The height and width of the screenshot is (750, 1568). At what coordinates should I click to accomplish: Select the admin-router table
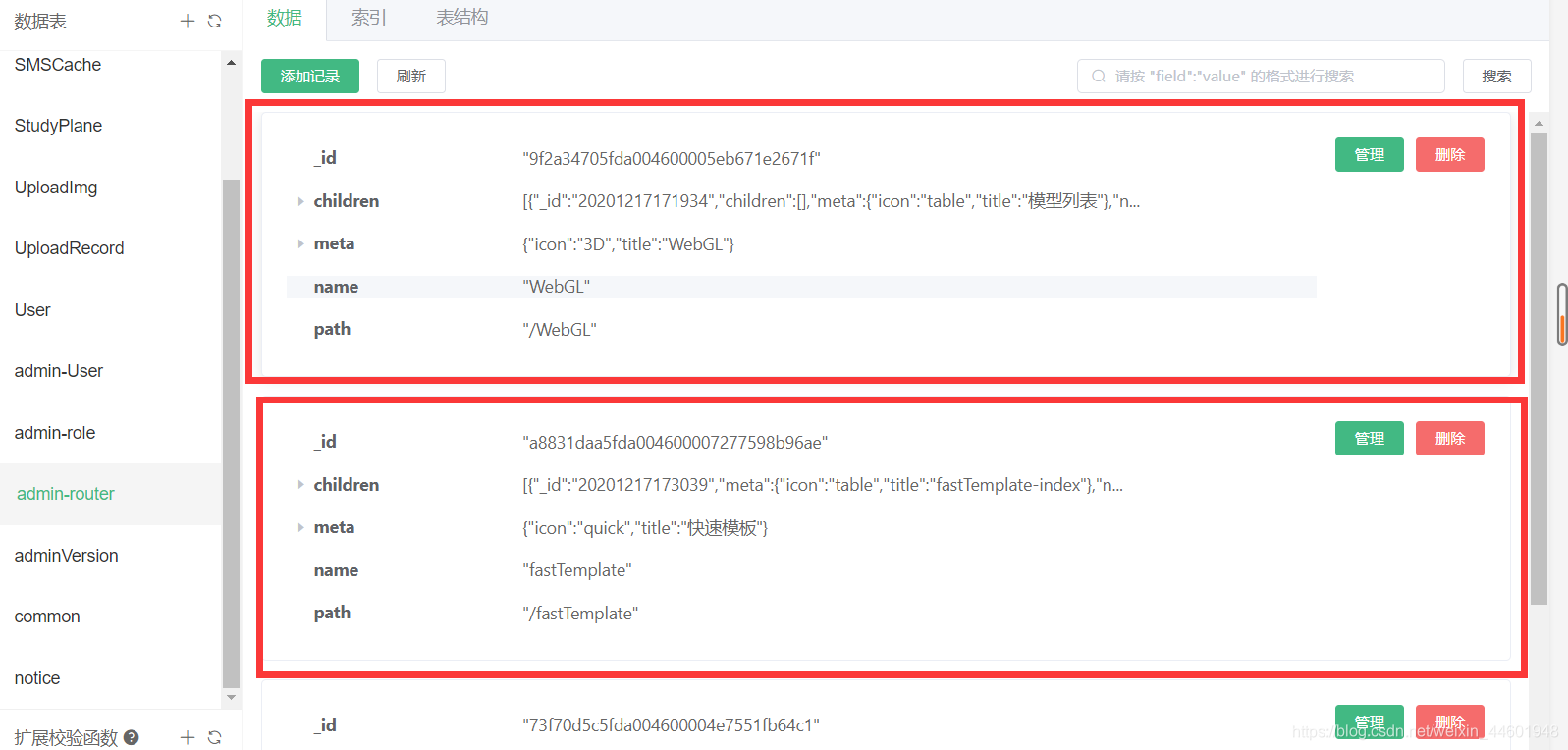tap(111, 494)
